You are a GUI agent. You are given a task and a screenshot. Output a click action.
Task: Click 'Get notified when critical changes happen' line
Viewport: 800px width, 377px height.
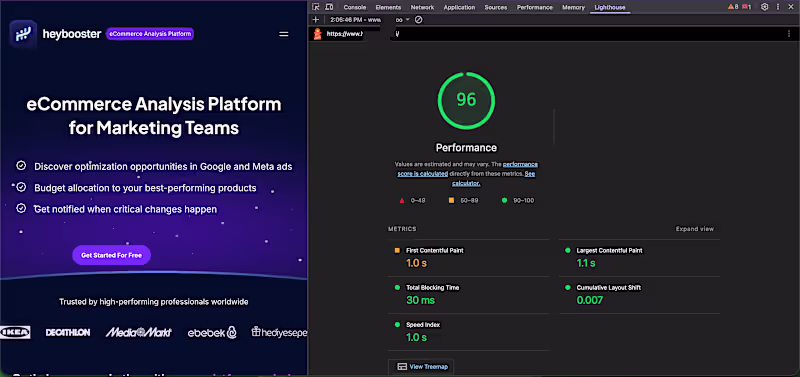point(126,209)
